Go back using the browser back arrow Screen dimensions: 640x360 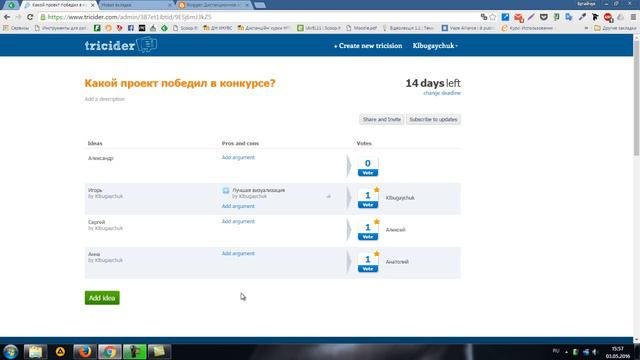[7, 17]
